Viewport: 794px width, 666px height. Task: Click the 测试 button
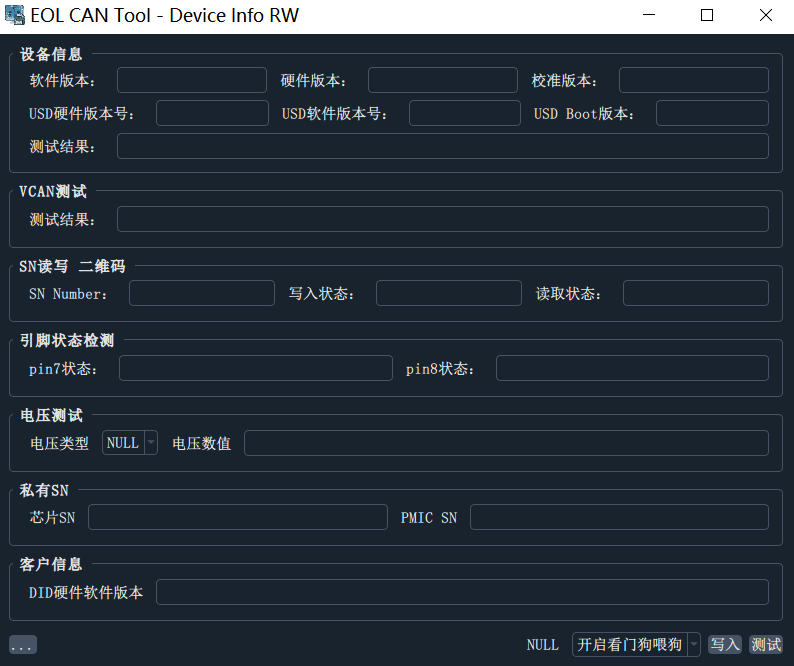tap(766, 645)
